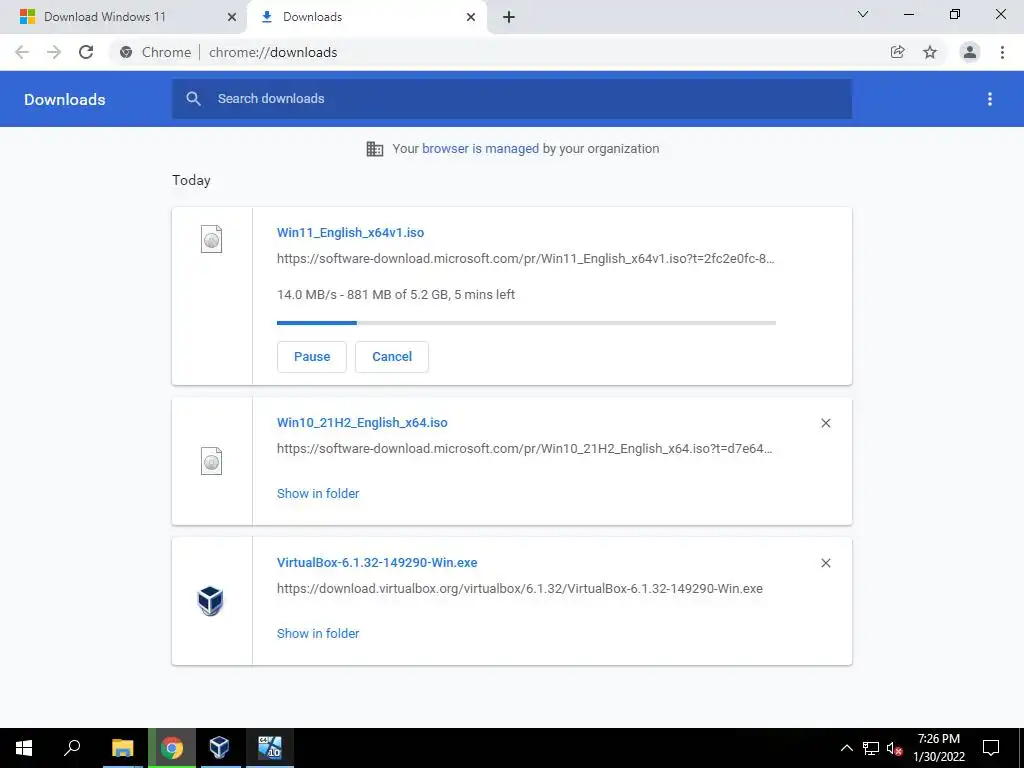The width and height of the screenshot is (1024, 768).
Task: Open the VirtualBox-6.1.32-149290-Win.exe link
Action: coord(377,562)
